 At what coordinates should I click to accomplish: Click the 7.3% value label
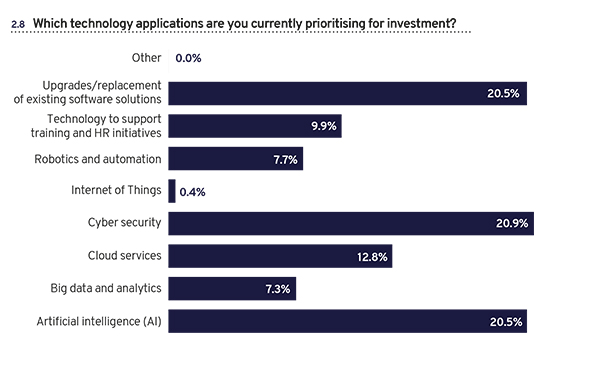click(x=278, y=289)
